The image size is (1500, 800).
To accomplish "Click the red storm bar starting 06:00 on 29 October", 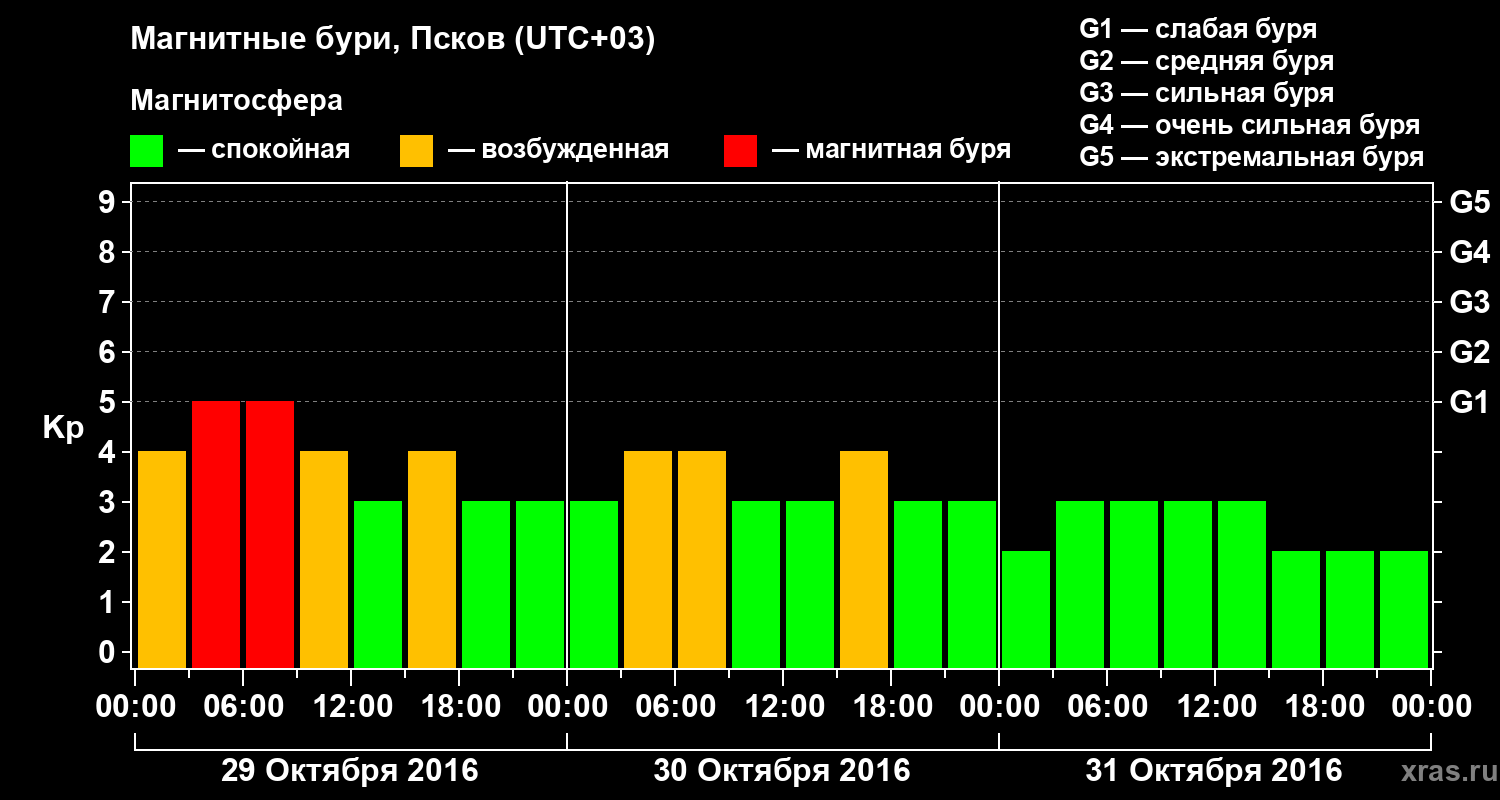I will [270, 534].
